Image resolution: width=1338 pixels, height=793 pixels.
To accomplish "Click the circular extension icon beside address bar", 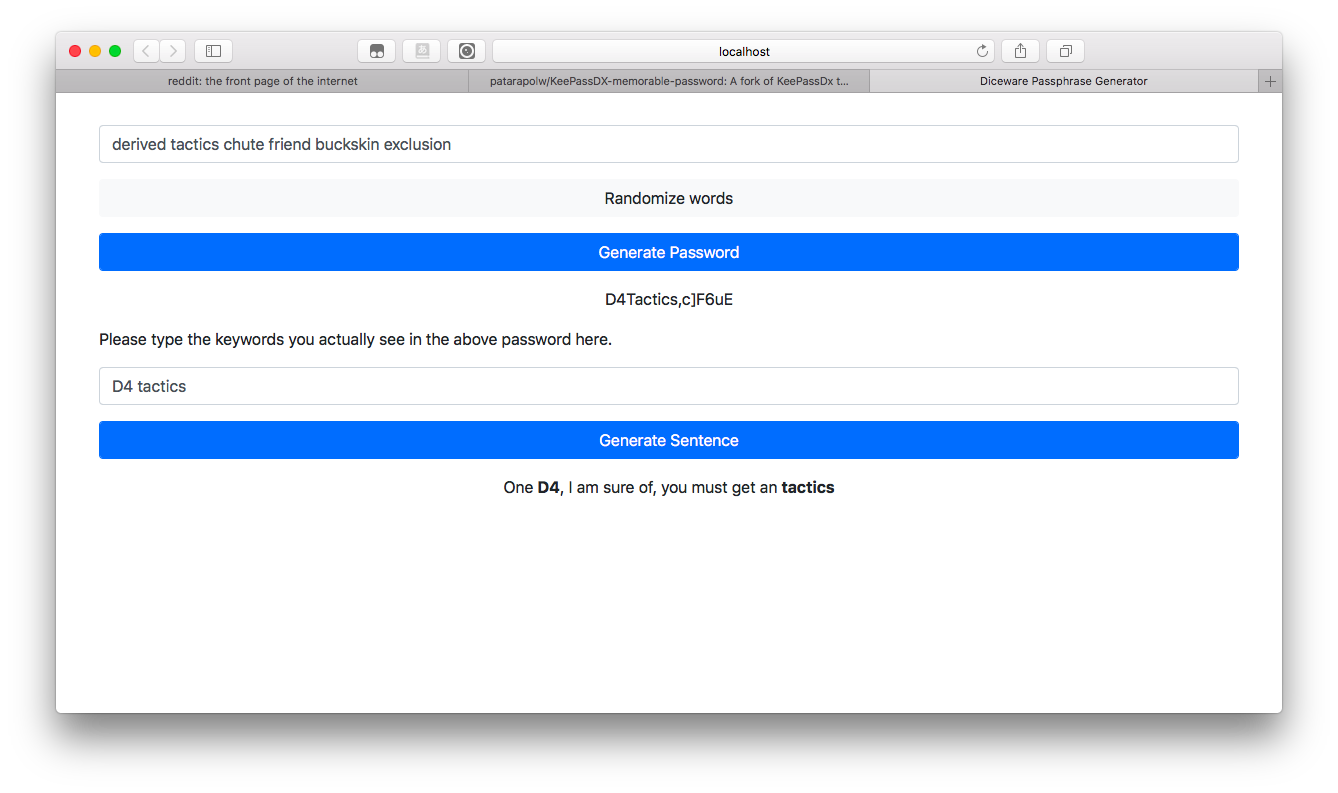I will click(x=466, y=51).
